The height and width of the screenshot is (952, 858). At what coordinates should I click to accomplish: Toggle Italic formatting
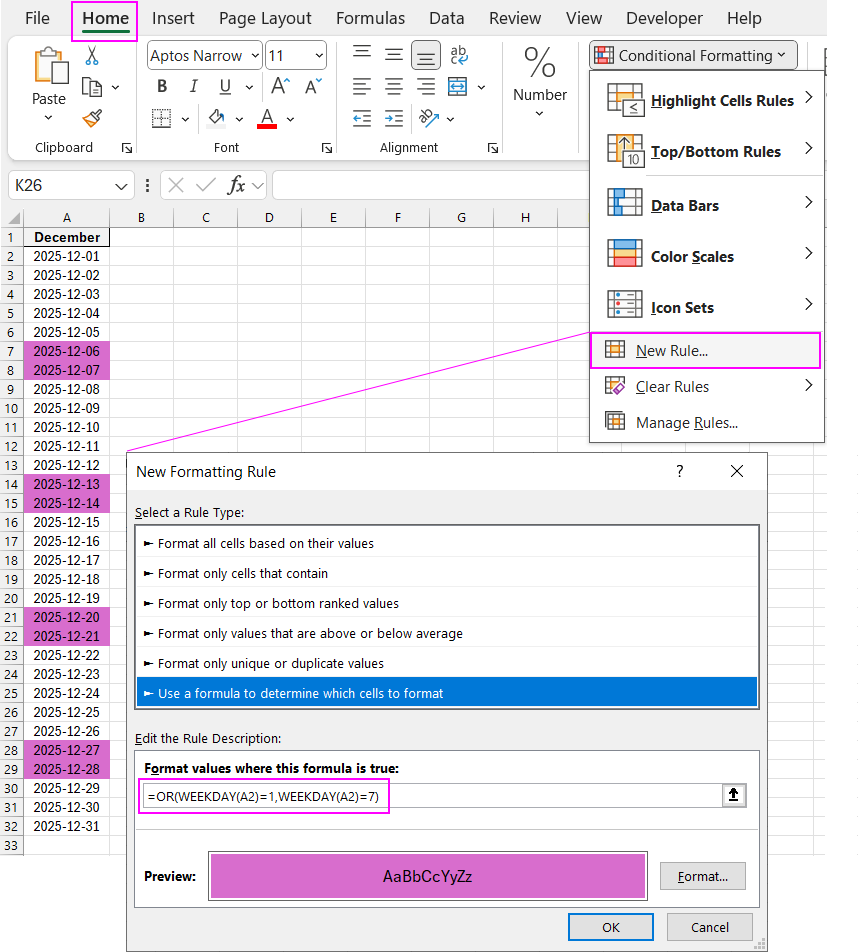pos(193,87)
